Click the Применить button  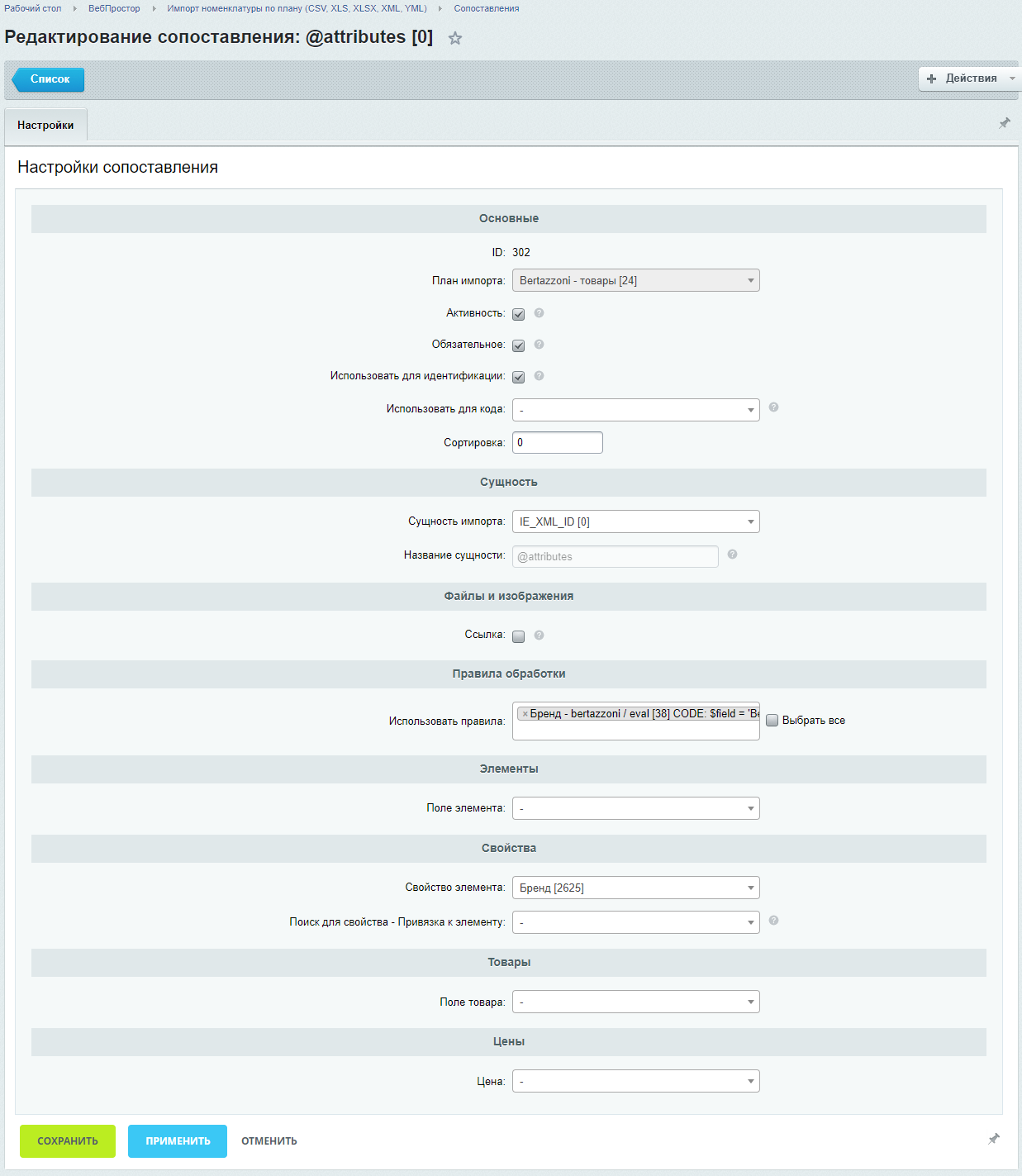[178, 1141]
